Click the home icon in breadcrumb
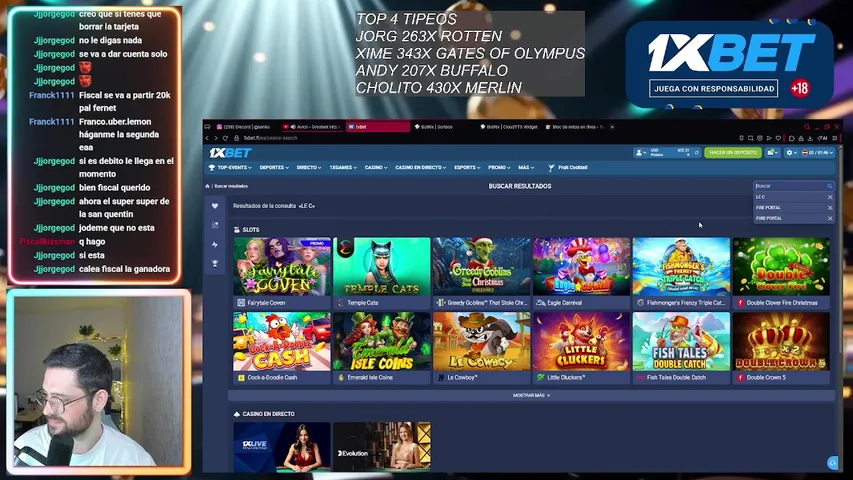The width and height of the screenshot is (853, 480). pyautogui.click(x=207, y=186)
